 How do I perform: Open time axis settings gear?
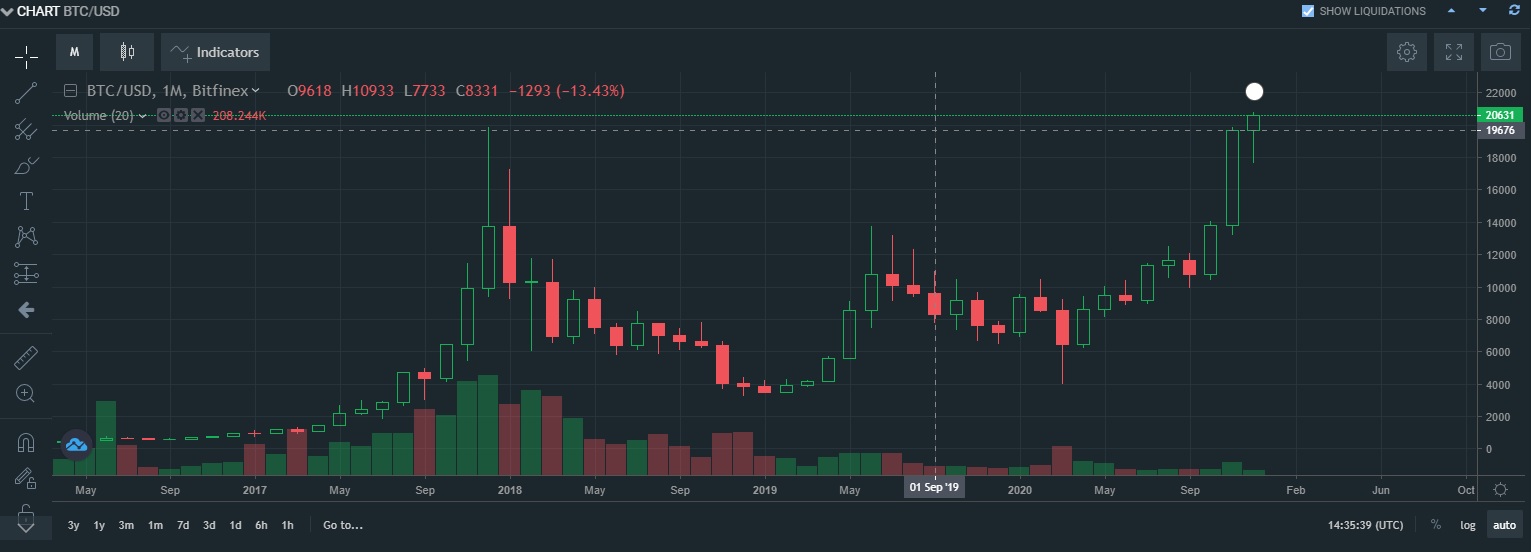tap(1500, 490)
